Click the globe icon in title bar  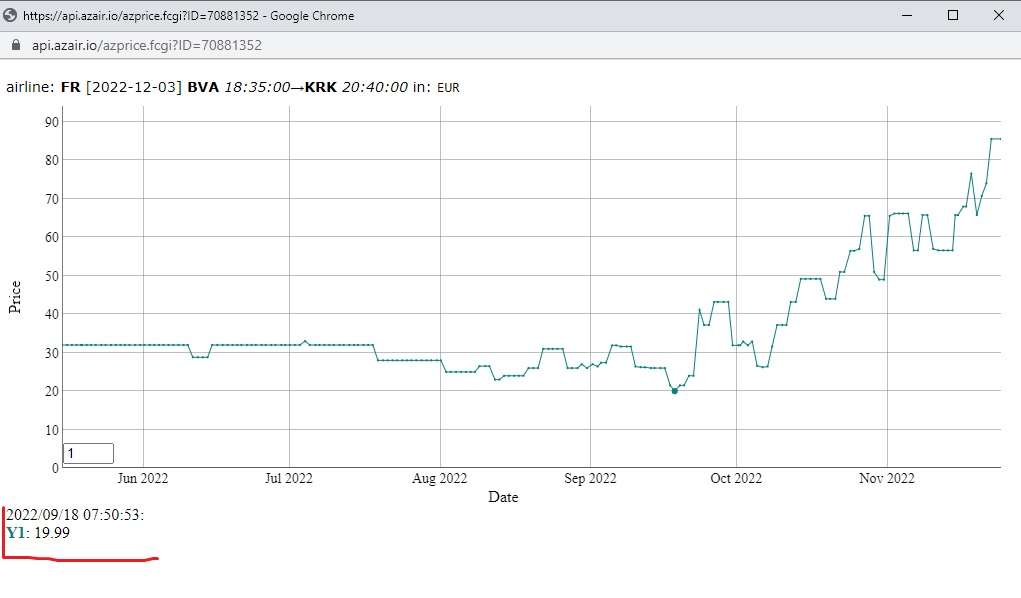[10, 15]
